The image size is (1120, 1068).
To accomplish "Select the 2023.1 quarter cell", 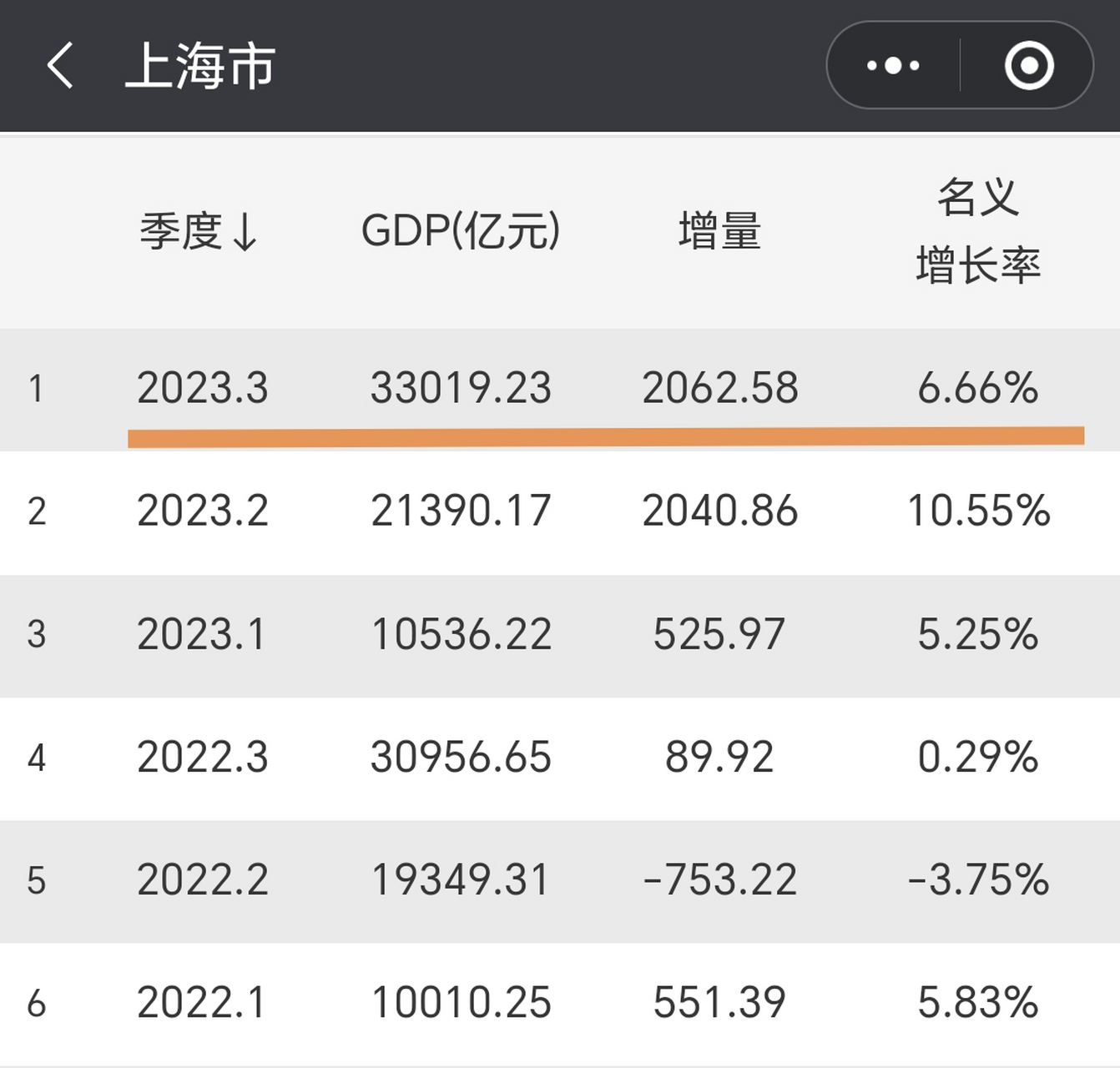I will pyautogui.click(x=201, y=634).
